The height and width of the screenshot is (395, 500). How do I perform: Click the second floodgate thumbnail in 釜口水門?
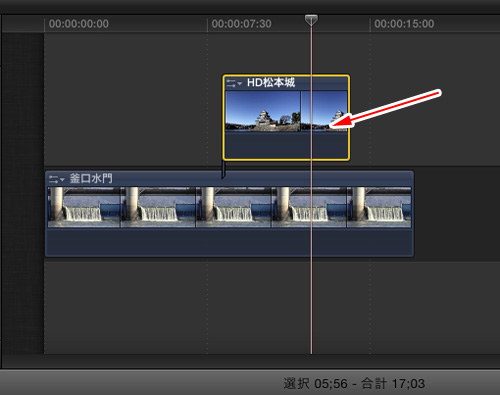click(158, 207)
